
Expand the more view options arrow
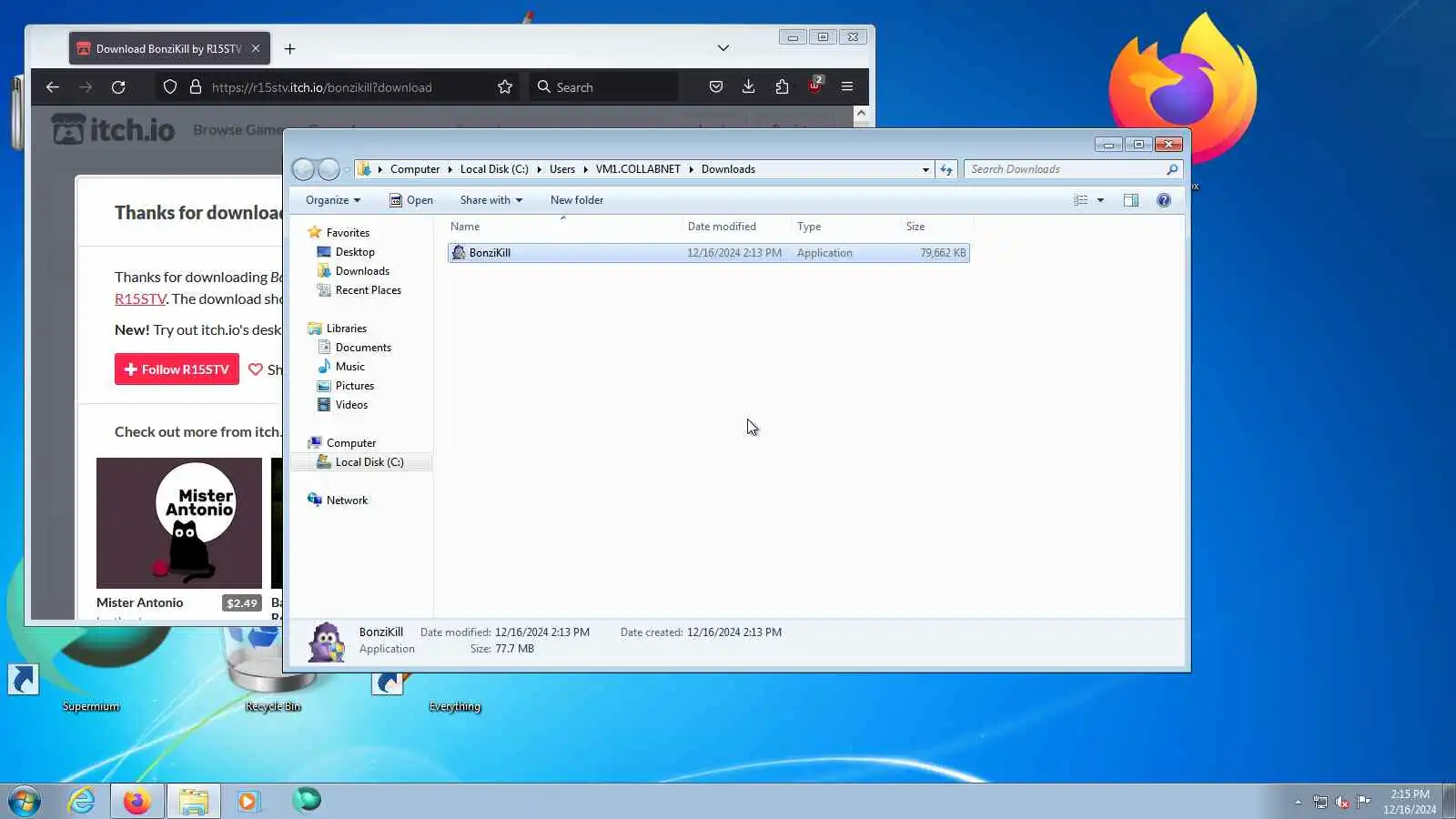(x=1100, y=200)
